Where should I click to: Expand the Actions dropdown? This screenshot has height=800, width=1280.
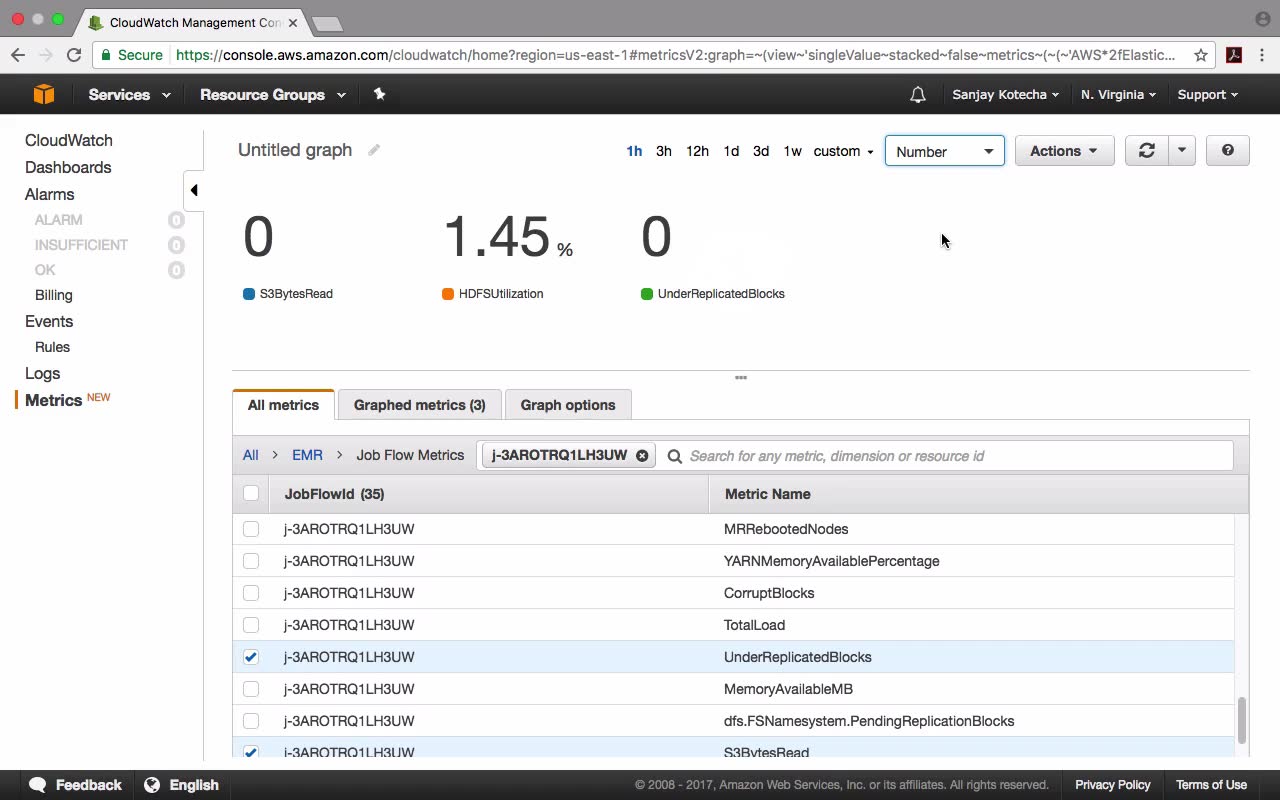(1063, 151)
